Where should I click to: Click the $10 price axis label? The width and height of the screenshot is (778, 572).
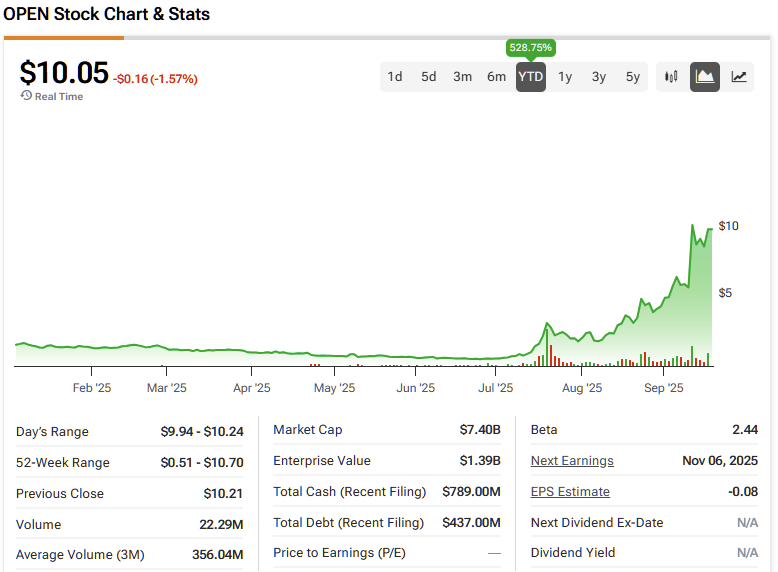(729, 226)
